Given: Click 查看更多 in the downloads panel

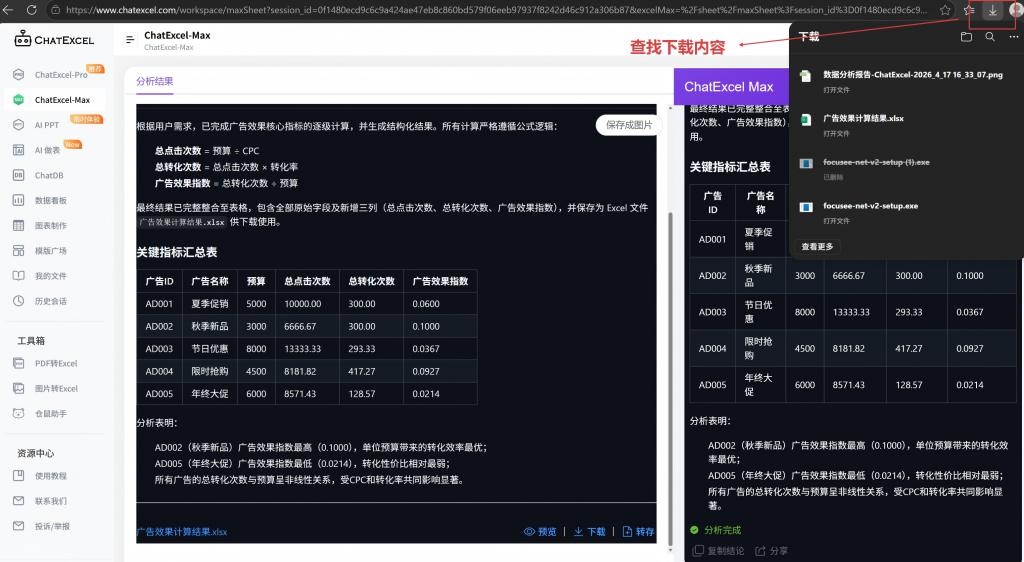Looking at the screenshot, I should (x=817, y=247).
